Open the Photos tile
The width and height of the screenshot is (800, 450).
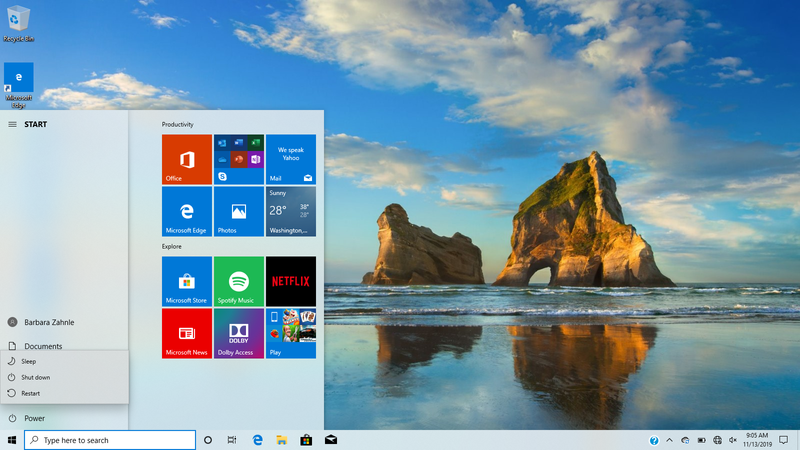[239, 211]
